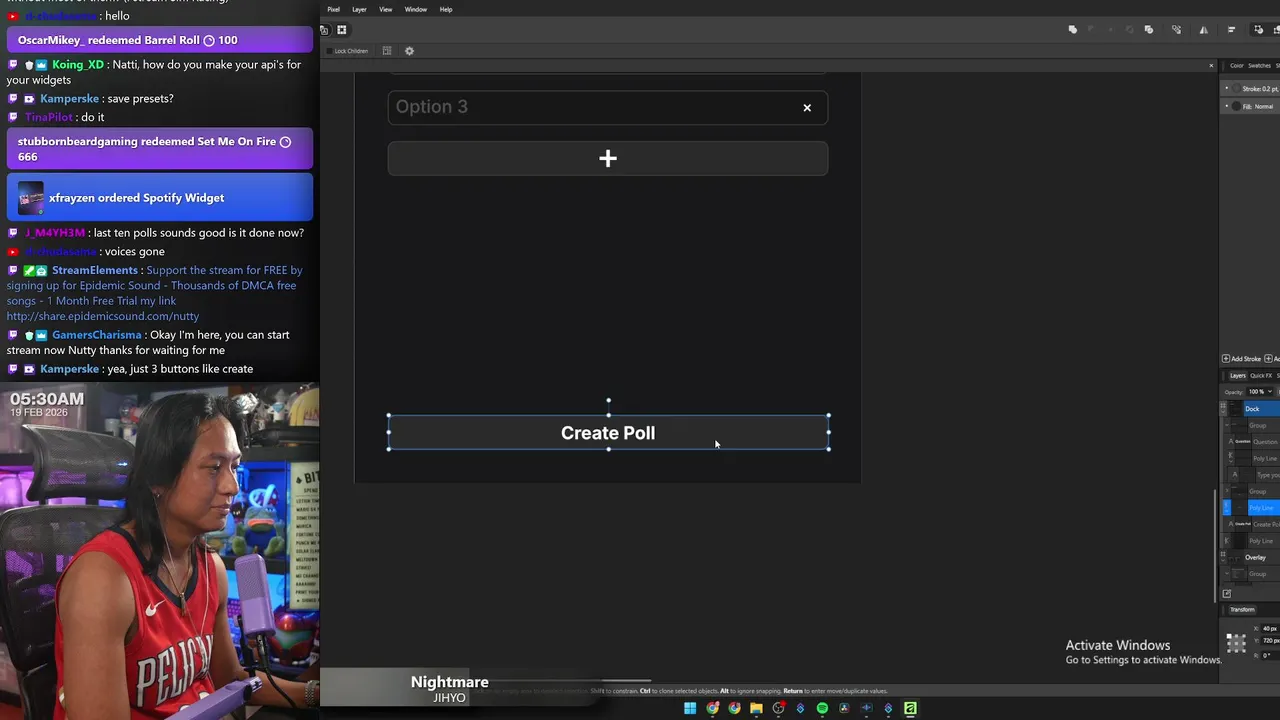Open the Pixel menu
The height and width of the screenshot is (720, 1280).
point(334,9)
